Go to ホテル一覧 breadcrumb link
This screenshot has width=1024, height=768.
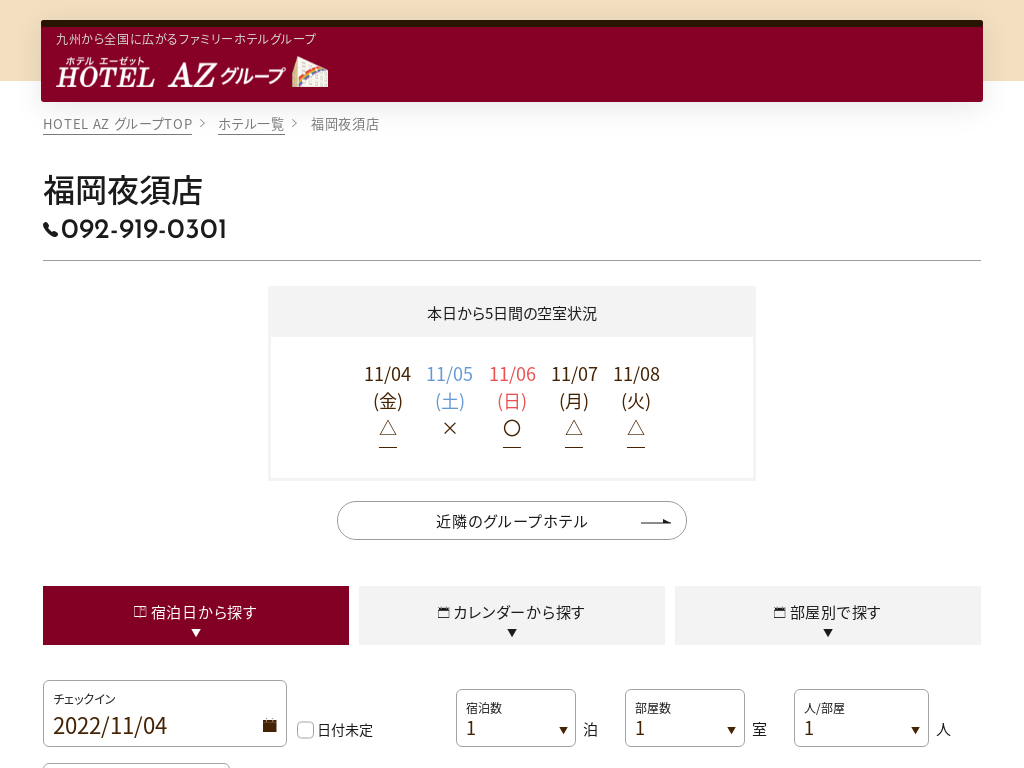(251, 124)
